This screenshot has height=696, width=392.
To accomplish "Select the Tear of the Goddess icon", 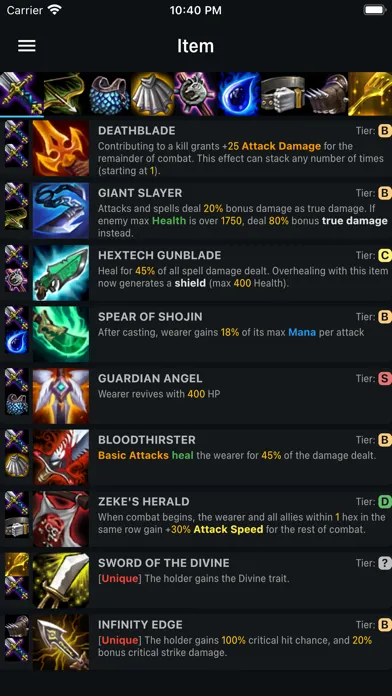I will 239,94.
